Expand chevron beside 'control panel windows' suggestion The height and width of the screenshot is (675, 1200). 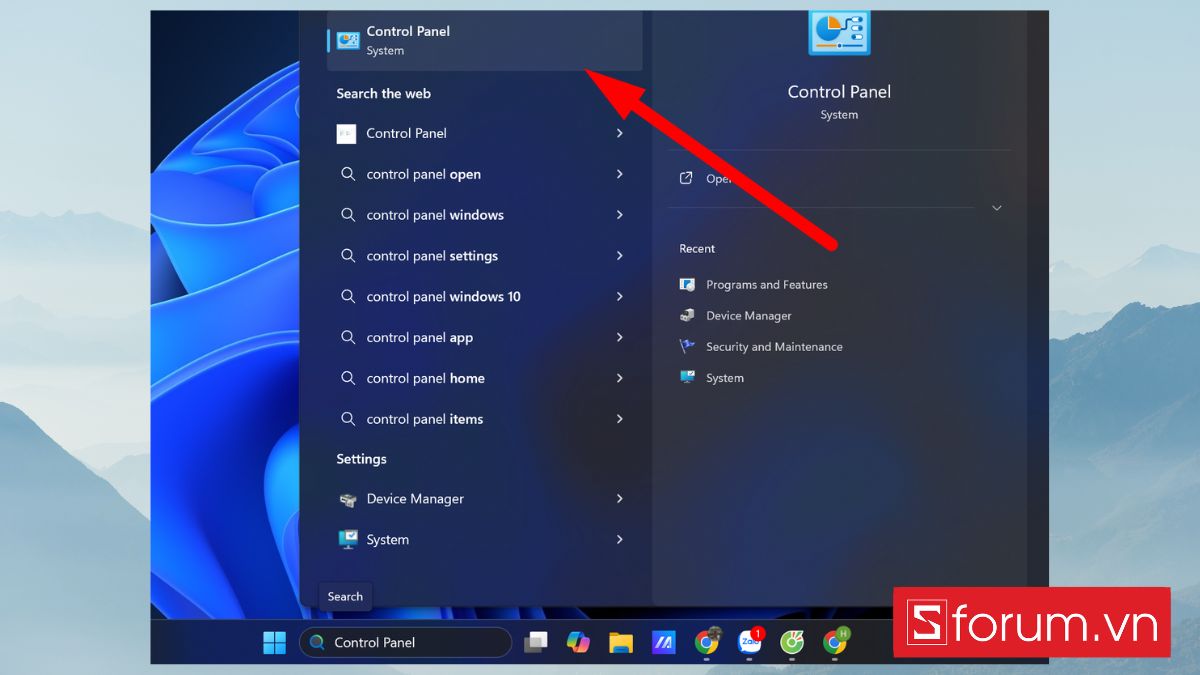pos(620,215)
